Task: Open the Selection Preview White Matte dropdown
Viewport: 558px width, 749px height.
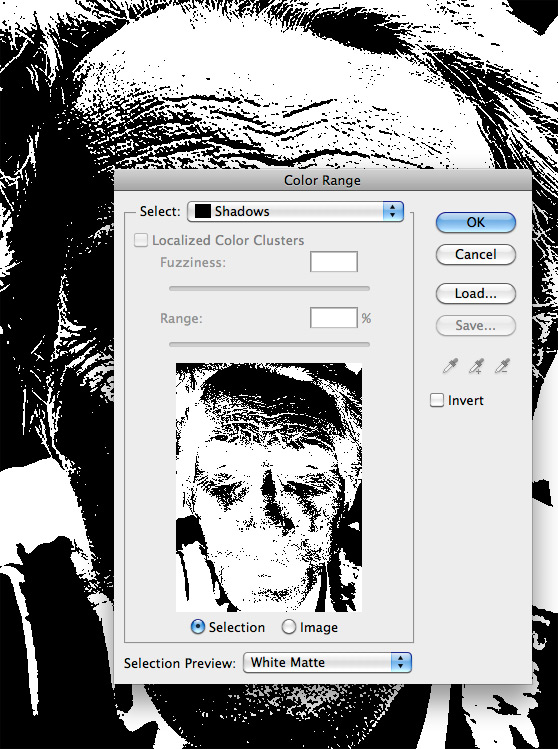Action: [x=327, y=663]
